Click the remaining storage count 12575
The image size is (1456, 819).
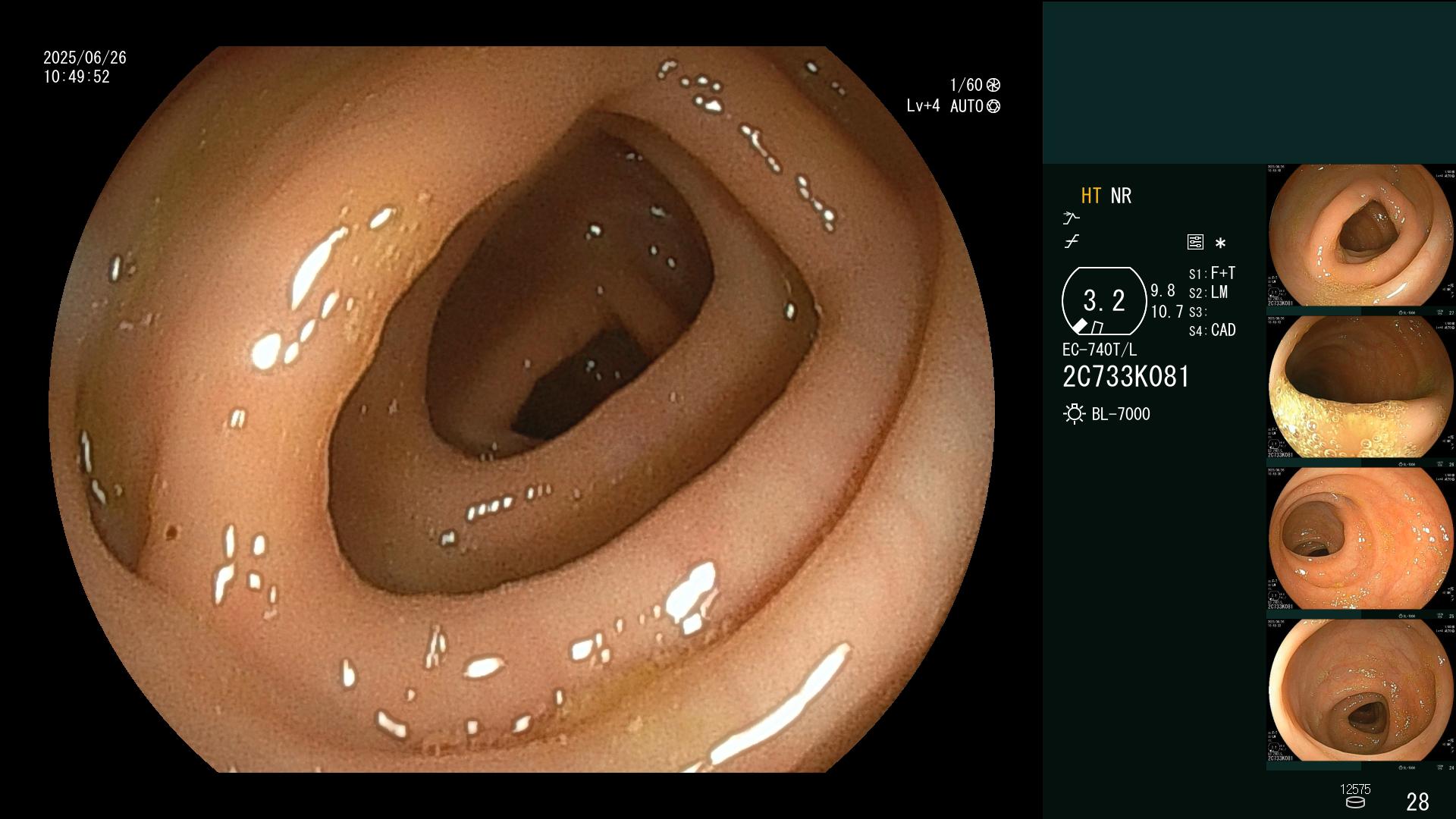point(1355,789)
